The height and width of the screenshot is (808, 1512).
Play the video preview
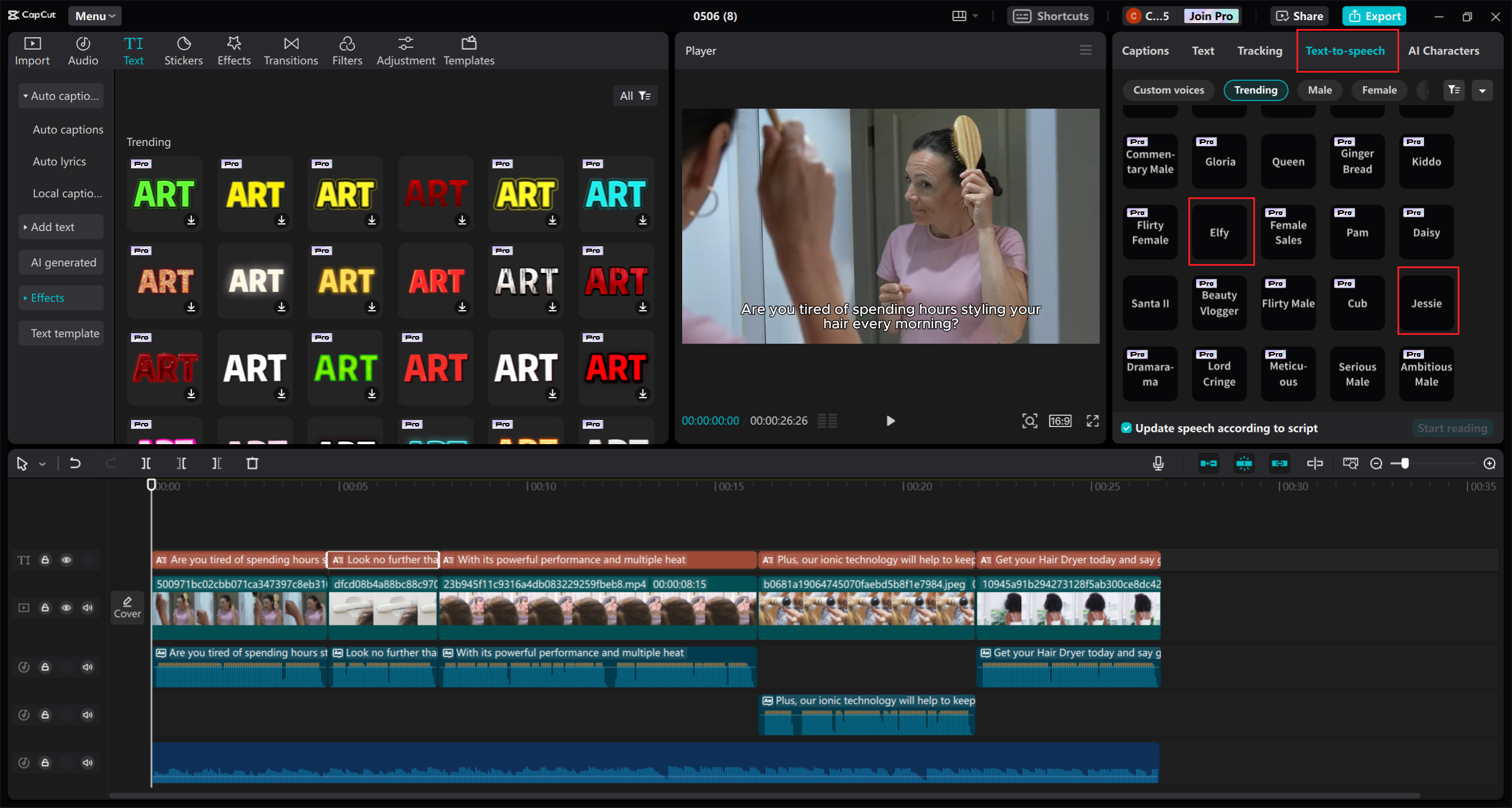(x=891, y=421)
